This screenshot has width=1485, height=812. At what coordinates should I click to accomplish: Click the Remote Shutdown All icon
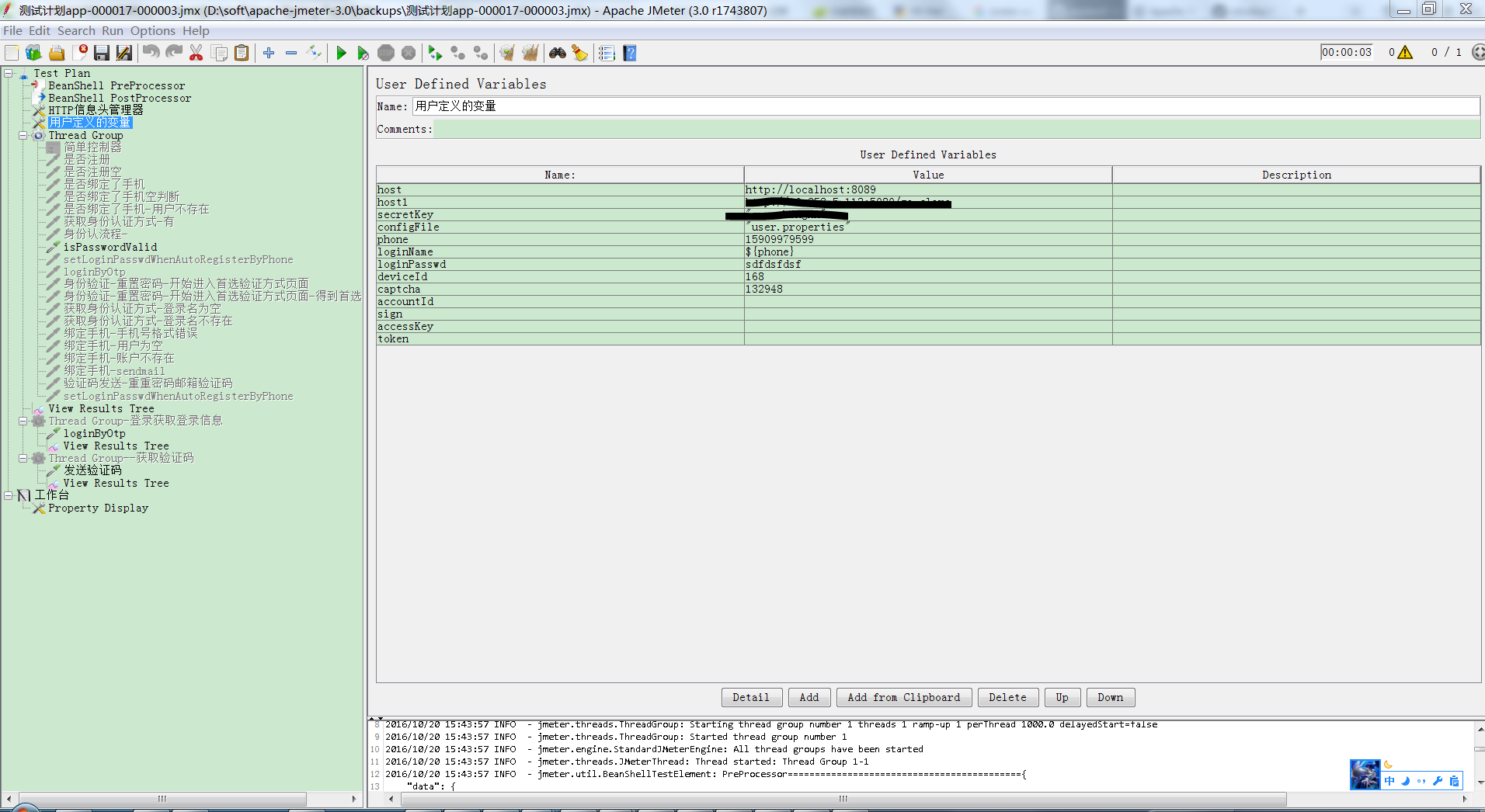click(x=481, y=53)
